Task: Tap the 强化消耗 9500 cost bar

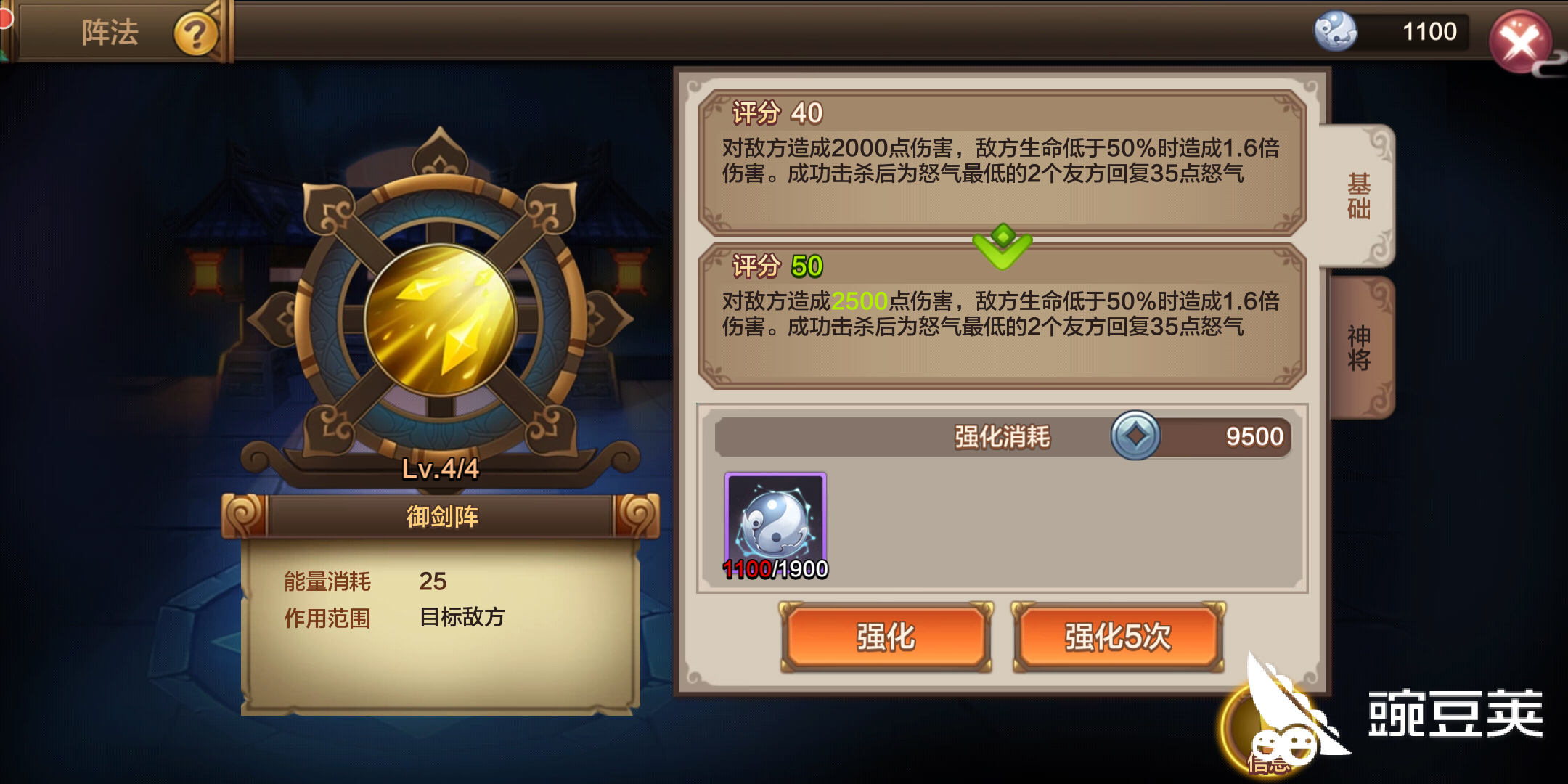Action: coord(1003,436)
